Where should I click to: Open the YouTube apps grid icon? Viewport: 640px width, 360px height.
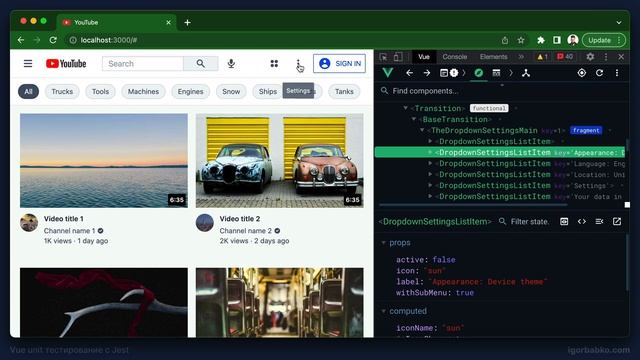pyautogui.click(x=274, y=64)
